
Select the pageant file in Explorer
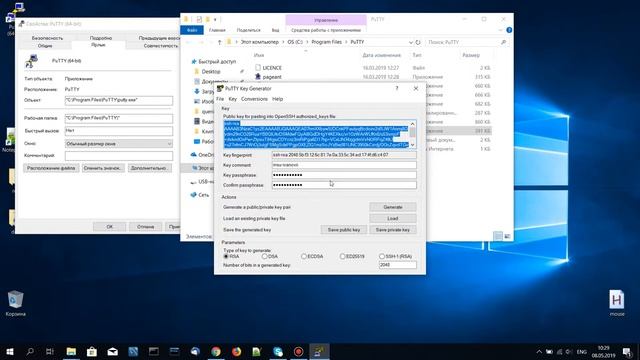pyautogui.click(x=272, y=77)
